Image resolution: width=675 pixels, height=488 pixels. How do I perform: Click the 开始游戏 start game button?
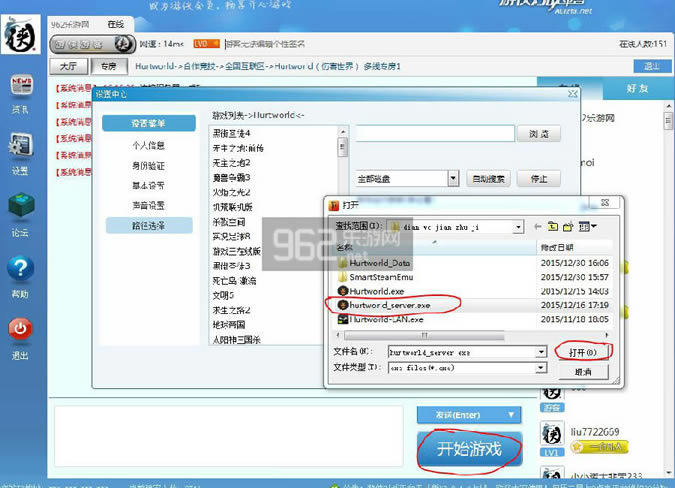(466, 449)
